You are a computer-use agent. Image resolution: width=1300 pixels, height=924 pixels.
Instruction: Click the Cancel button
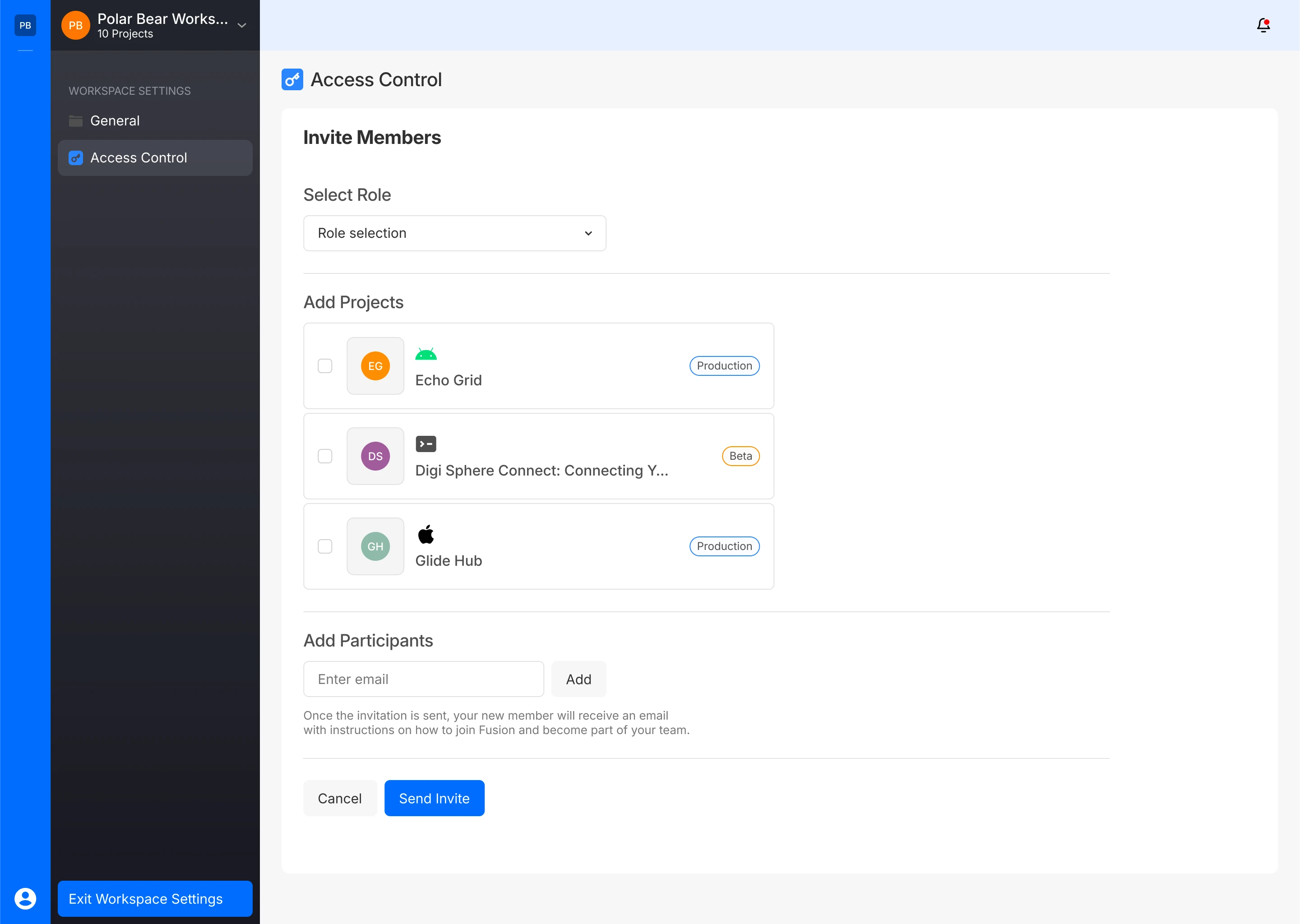[340, 798]
